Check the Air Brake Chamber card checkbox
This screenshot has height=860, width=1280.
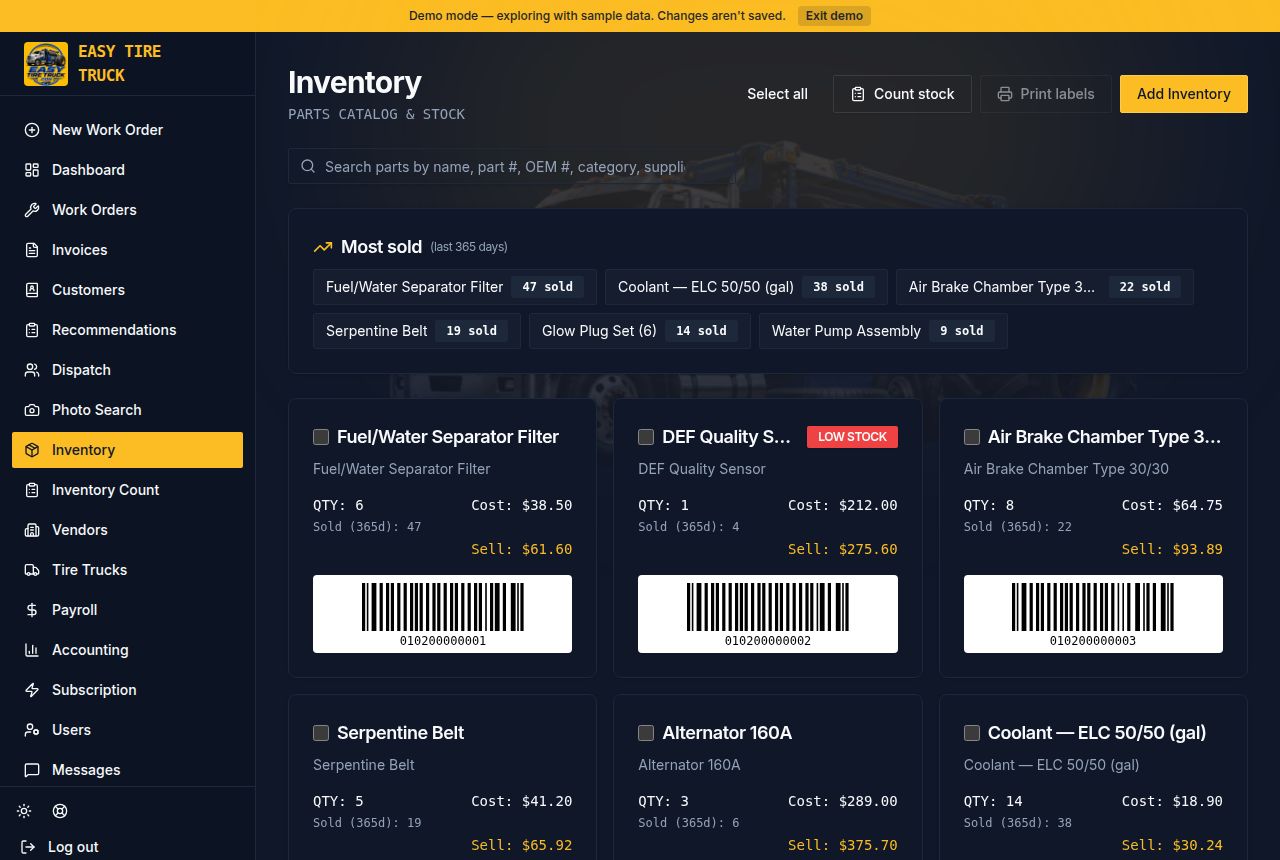click(972, 437)
